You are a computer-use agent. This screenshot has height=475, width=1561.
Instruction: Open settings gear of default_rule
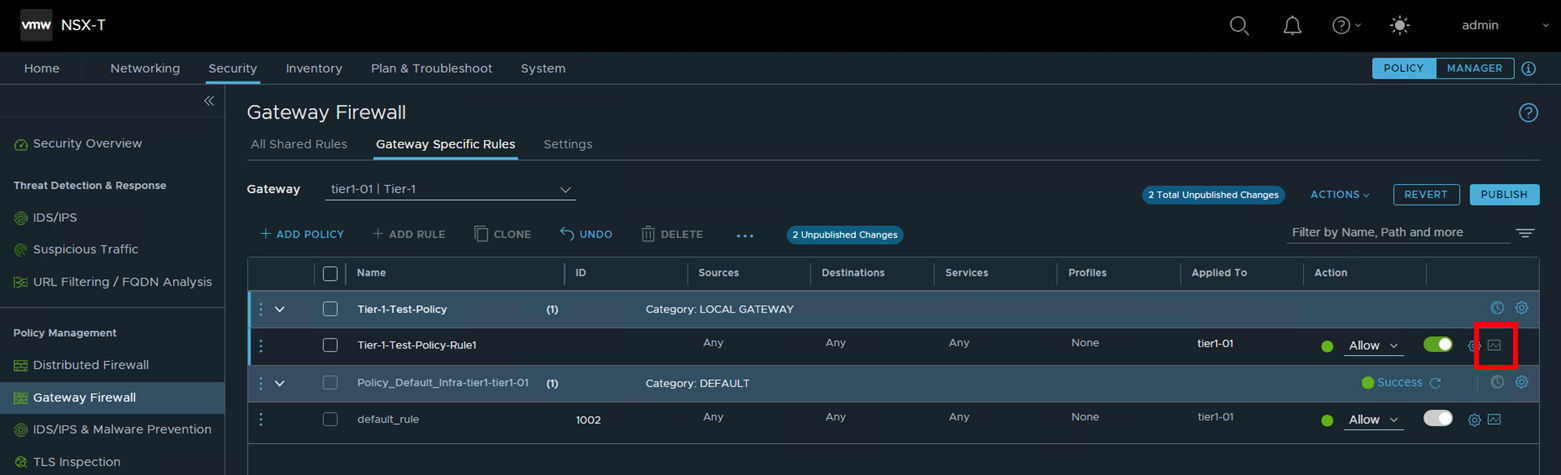pyautogui.click(x=1474, y=420)
